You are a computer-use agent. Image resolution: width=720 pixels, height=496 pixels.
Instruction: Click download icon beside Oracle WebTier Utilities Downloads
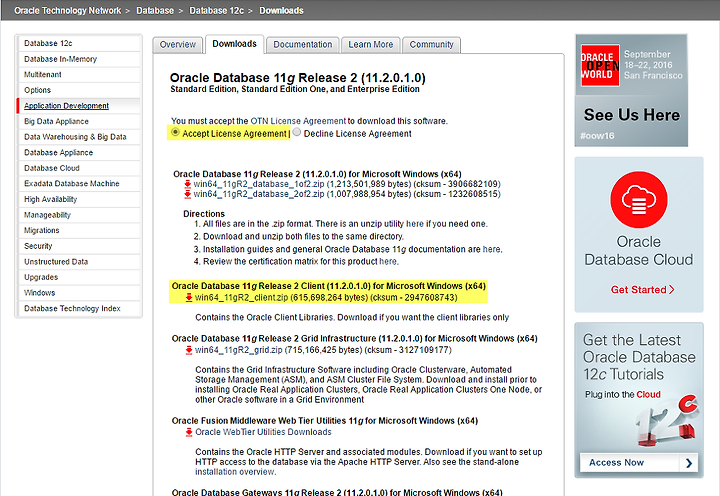[189, 432]
